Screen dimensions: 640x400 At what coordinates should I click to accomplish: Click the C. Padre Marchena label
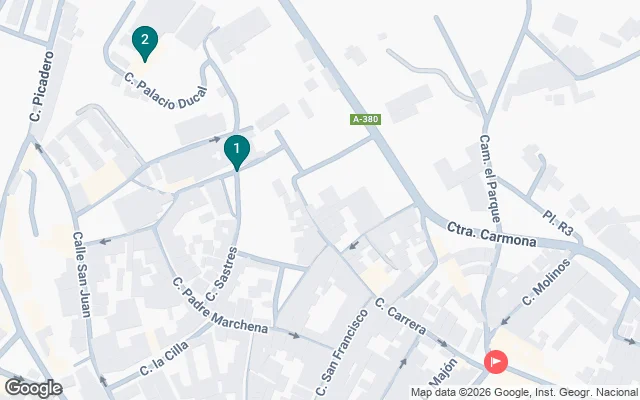[220, 305]
